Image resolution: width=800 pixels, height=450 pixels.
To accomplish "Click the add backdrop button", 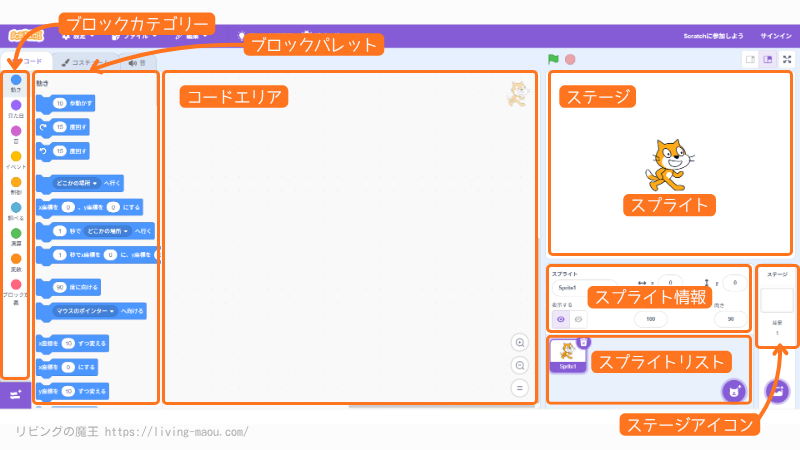I will pyautogui.click(x=778, y=390).
